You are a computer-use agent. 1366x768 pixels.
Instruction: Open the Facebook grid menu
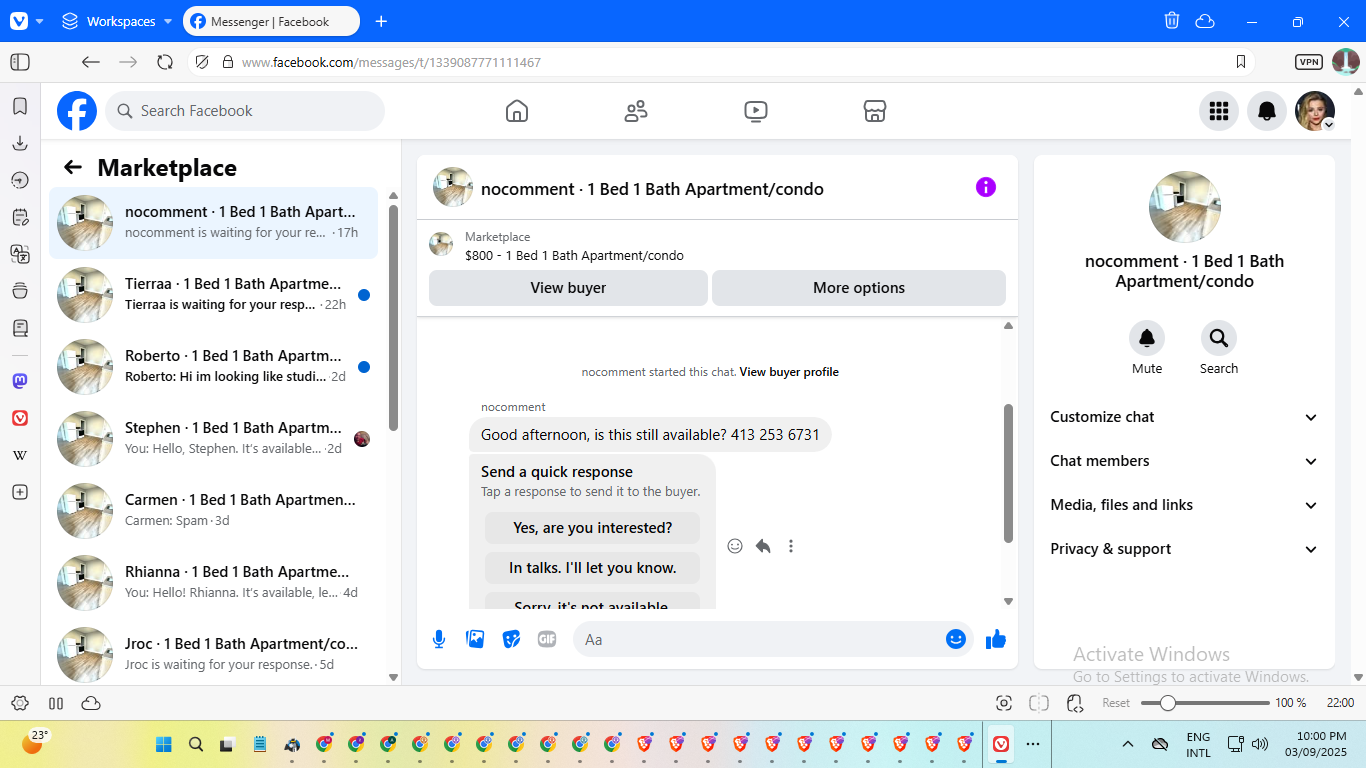coord(1219,111)
